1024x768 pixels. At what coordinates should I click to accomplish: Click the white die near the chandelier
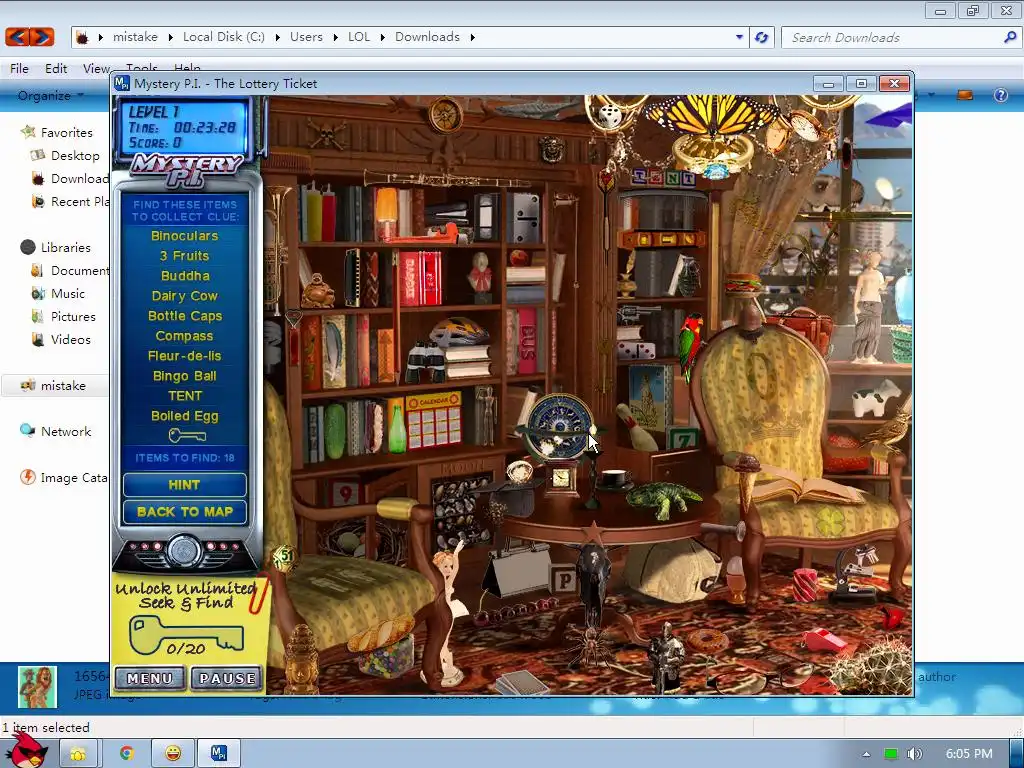tap(610, 117)
